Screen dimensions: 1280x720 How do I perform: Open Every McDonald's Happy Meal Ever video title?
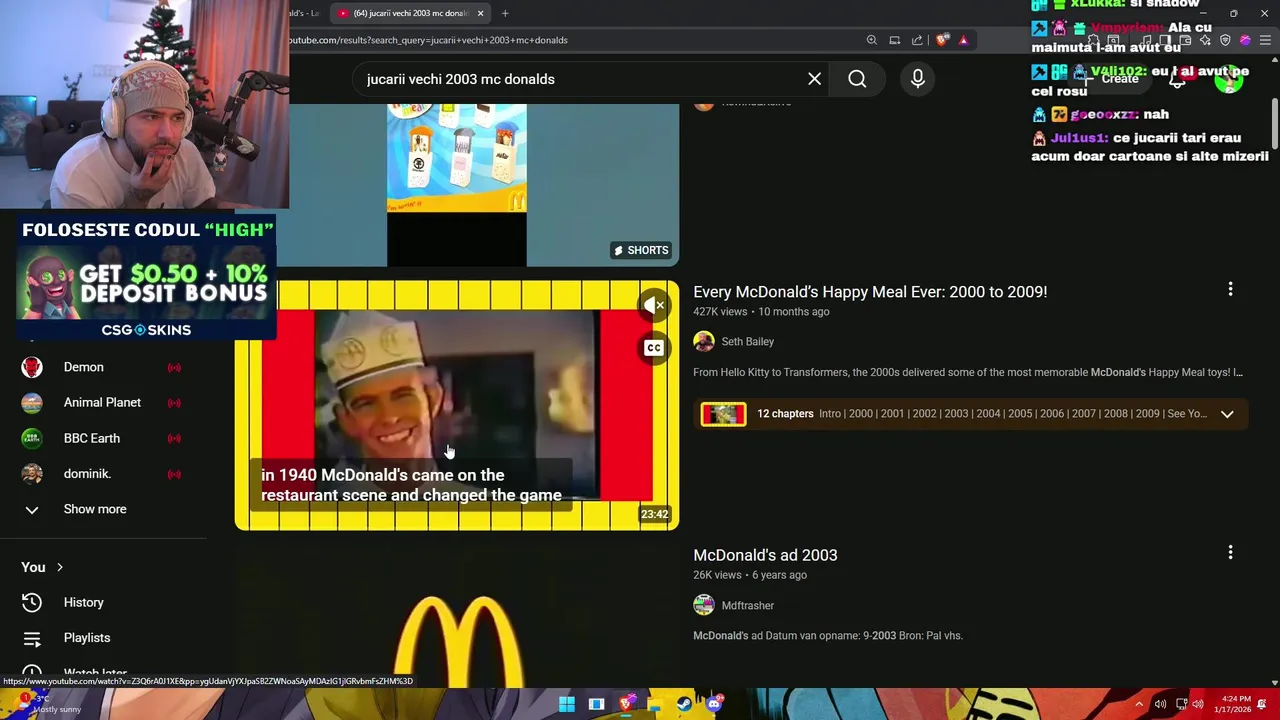click(870, 292)
